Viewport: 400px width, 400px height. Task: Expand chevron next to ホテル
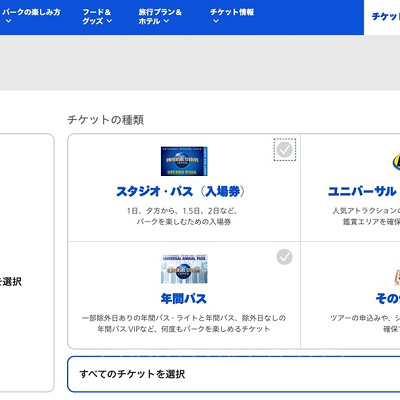coord(166,21)
